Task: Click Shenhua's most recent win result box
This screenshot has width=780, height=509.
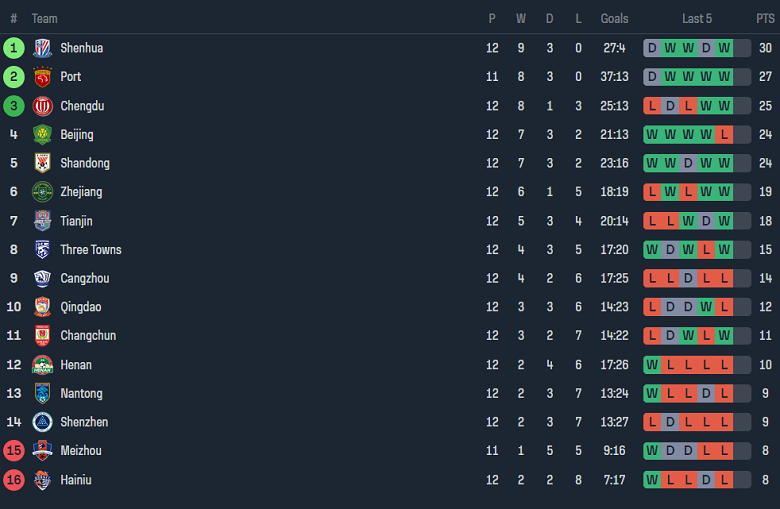Action: (x=725, y=48)
